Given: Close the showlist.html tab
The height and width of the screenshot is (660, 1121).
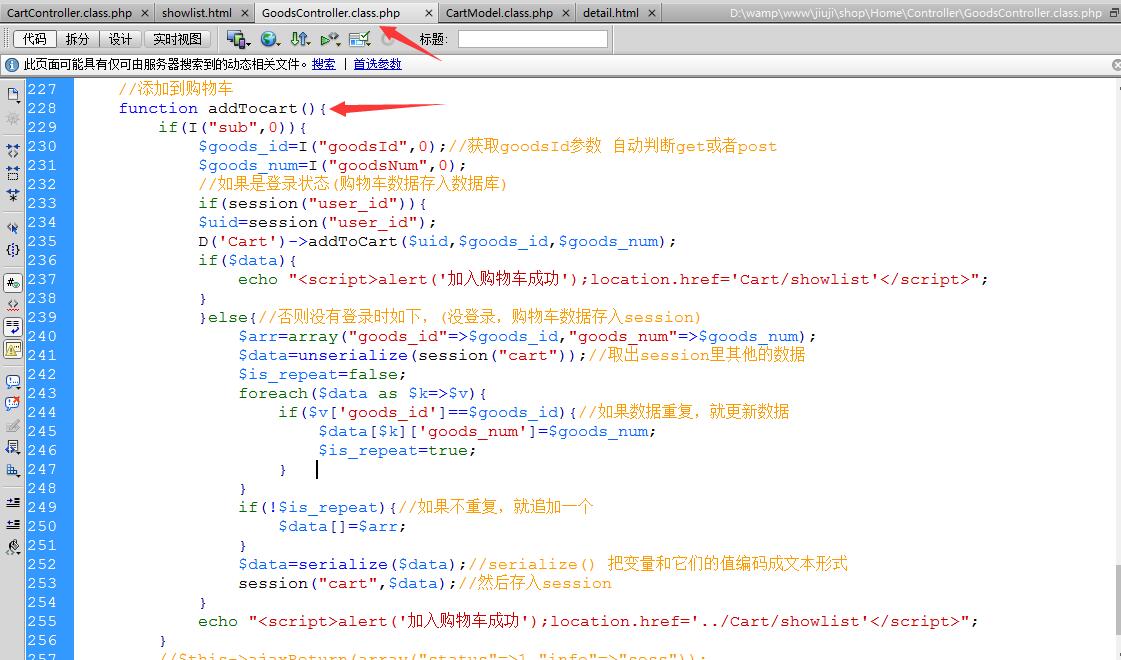Looking at the screenshot, I should [x=245, y=13].
